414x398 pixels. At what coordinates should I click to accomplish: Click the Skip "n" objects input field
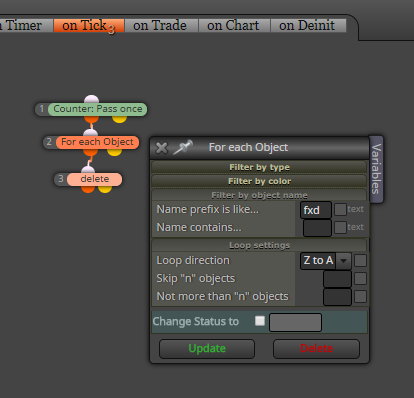point(337,279)
